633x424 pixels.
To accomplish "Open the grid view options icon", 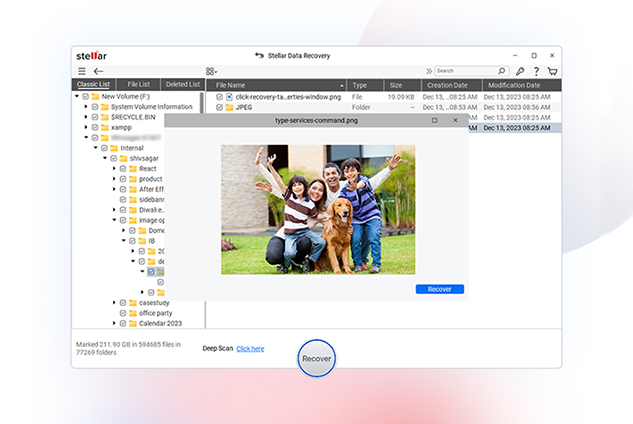I will [x=211, y=72].
